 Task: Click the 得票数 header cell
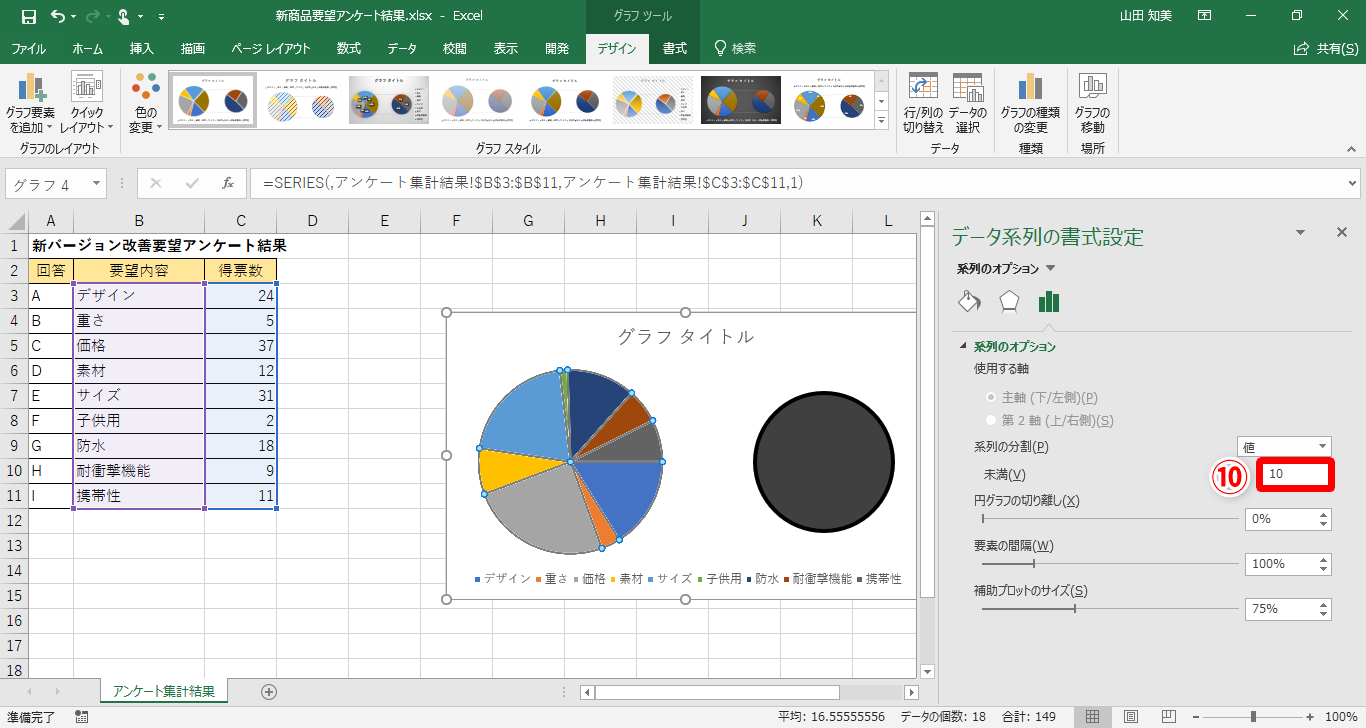click(x=241, y=271)
